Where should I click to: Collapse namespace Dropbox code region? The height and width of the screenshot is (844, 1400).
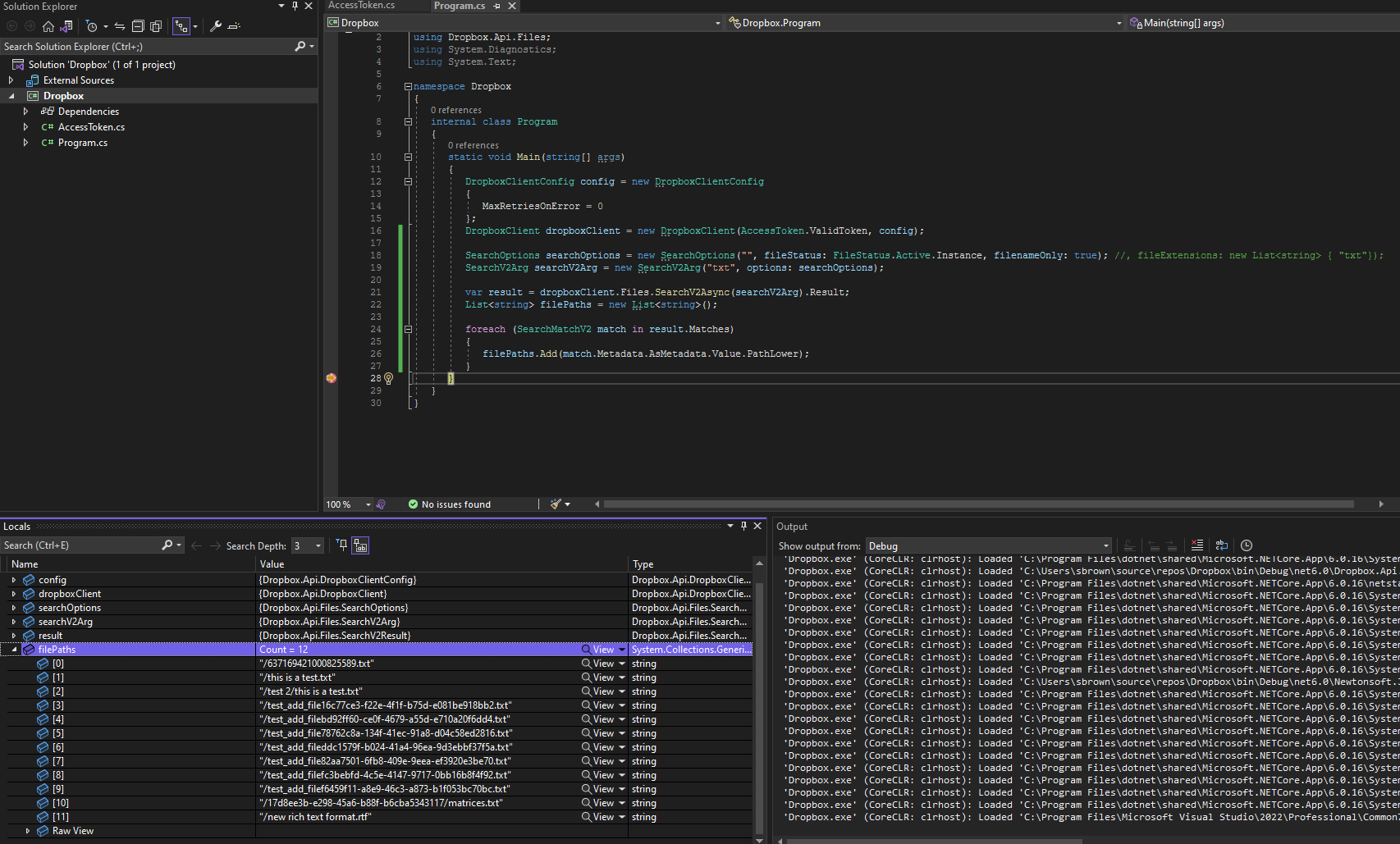click(408, 86)
